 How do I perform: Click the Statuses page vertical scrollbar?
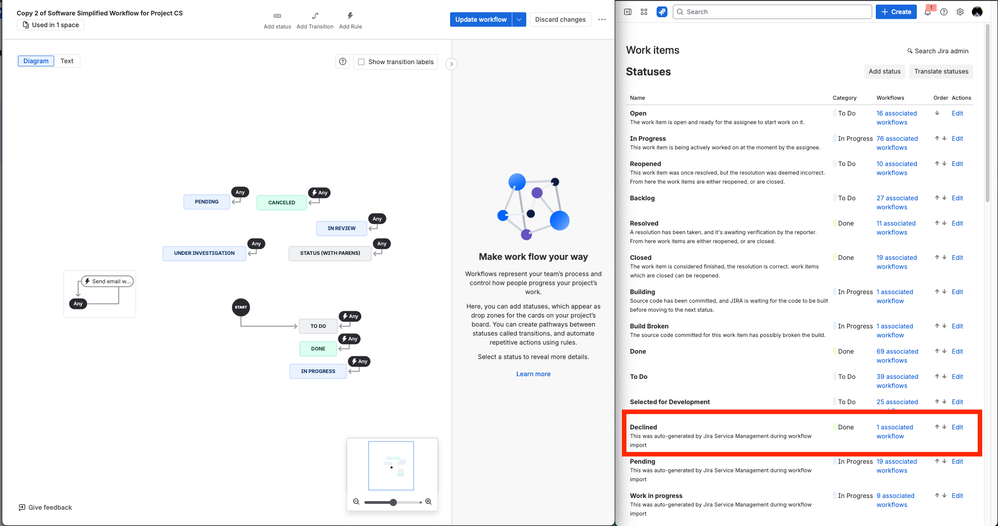(987, 115)
